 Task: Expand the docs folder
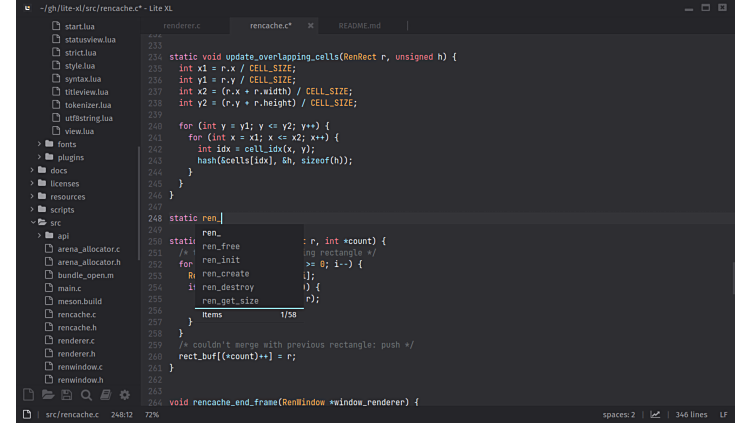58,170
